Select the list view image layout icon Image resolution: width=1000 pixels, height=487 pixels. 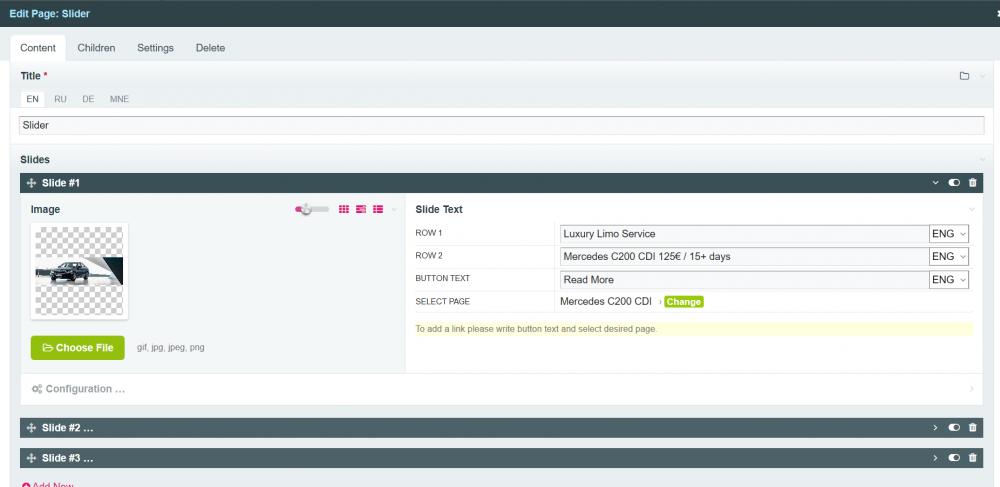click(378, 209)
